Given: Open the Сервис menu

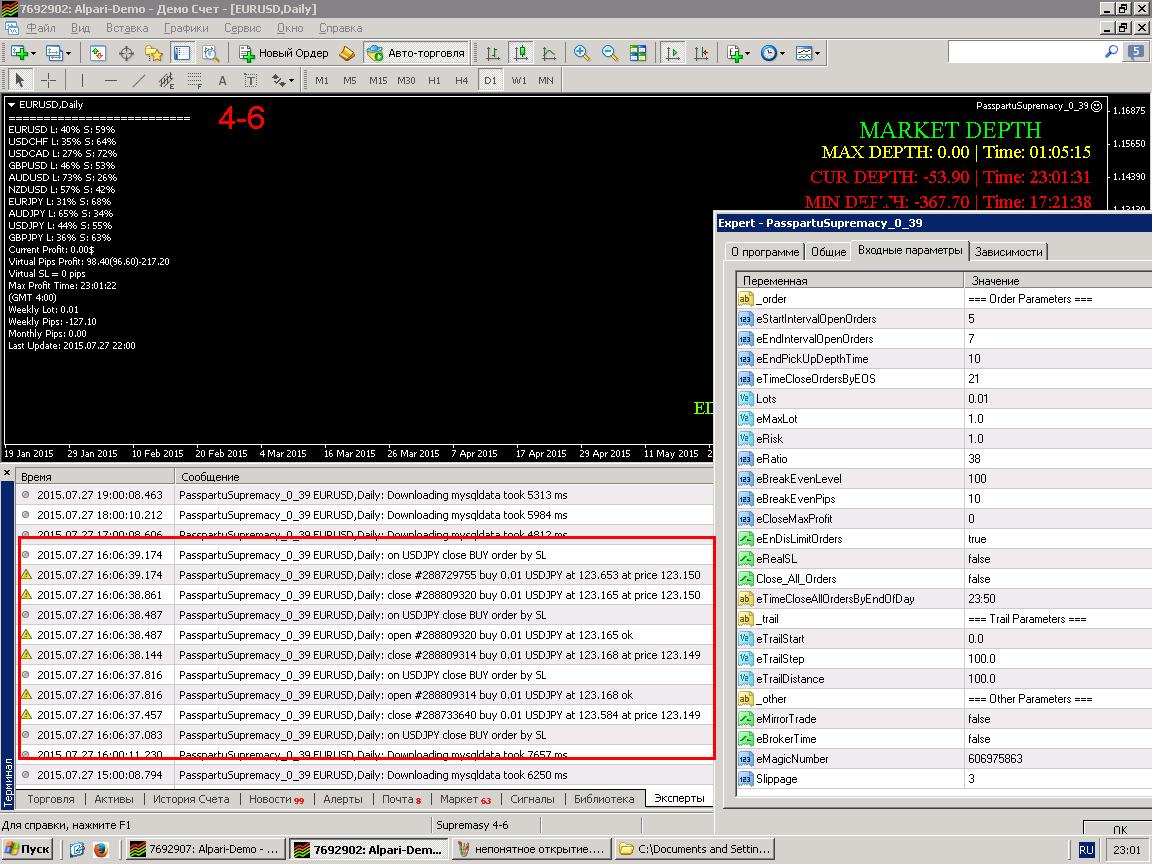Looking at the screenshot, I should pos(242,28).
